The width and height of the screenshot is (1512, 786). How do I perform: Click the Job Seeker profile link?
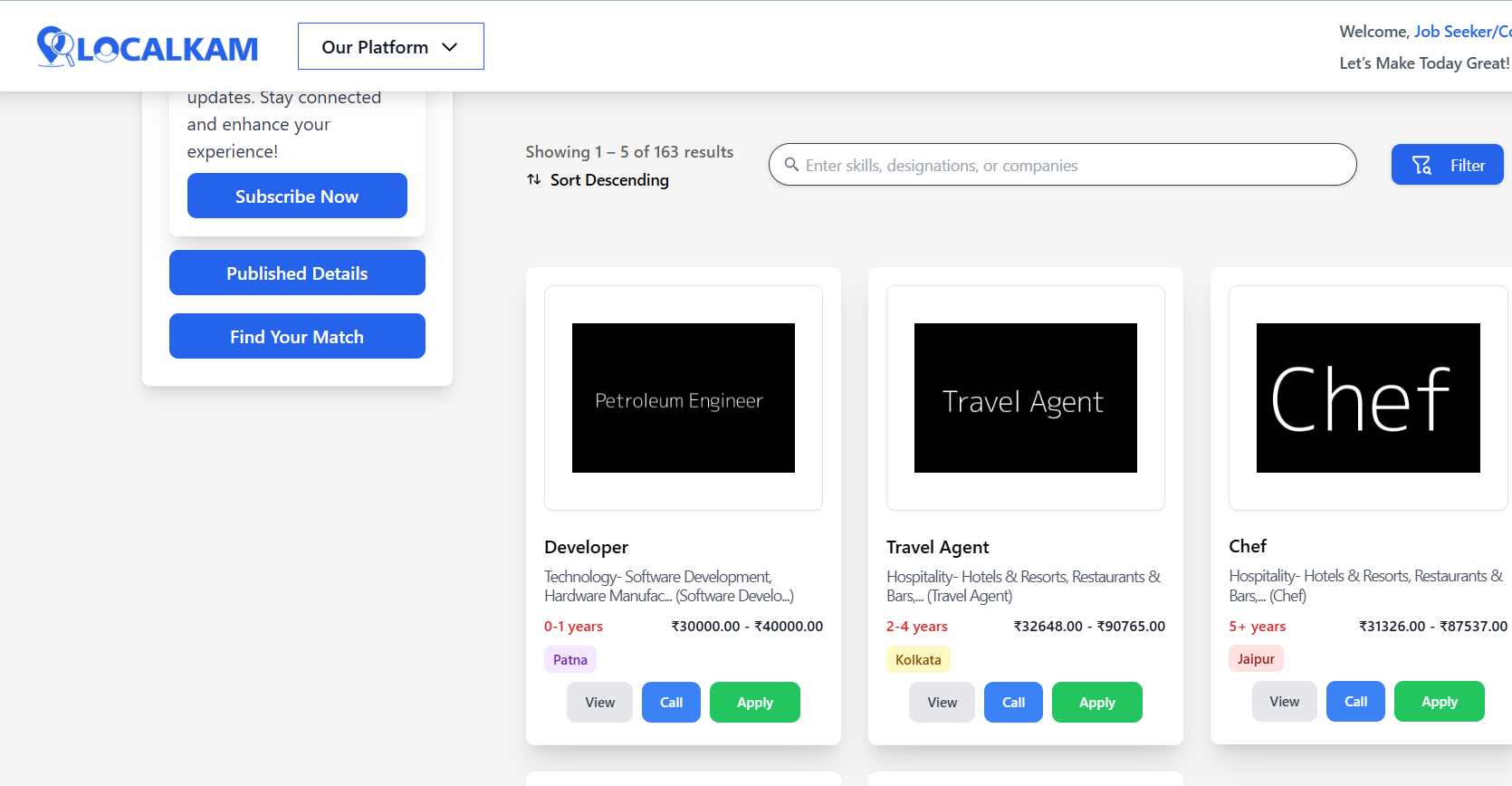pos(1461,32)
